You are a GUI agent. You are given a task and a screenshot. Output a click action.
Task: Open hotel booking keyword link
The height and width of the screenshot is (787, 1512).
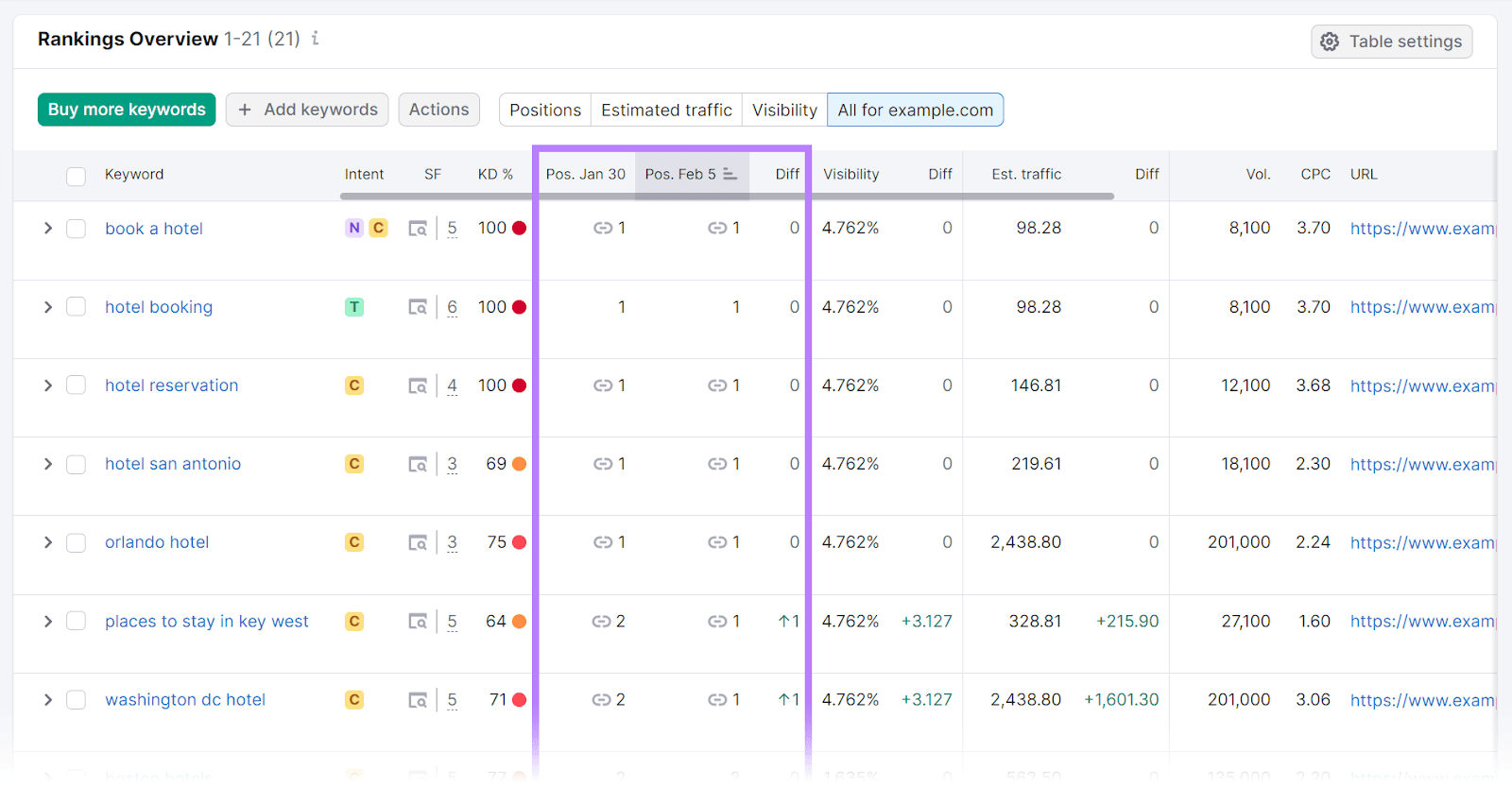click(159, 307)
